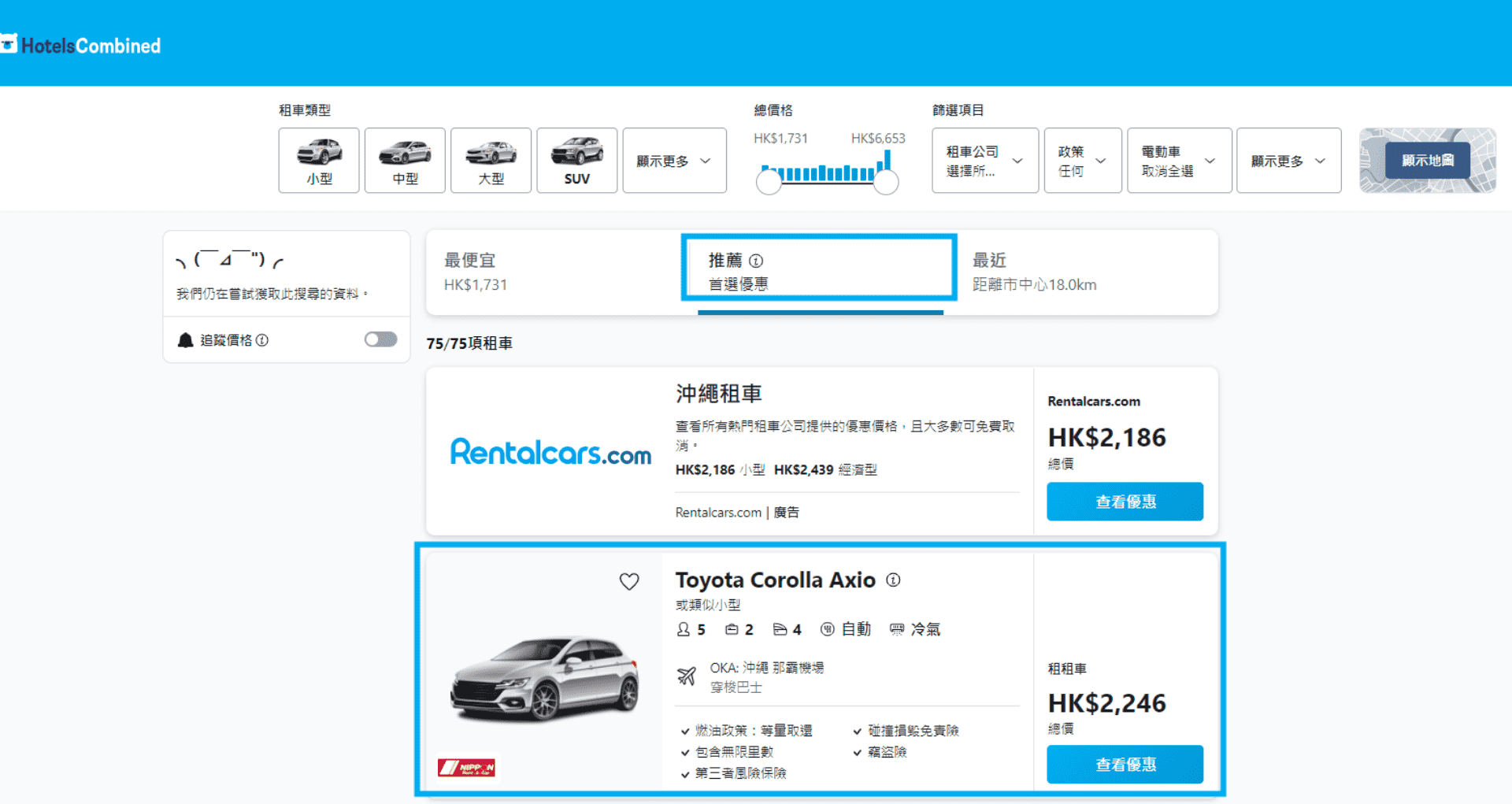Click the HotelsCombined logo
Viewport: 1512px width, 804px height.
click(x=80, y=45)
